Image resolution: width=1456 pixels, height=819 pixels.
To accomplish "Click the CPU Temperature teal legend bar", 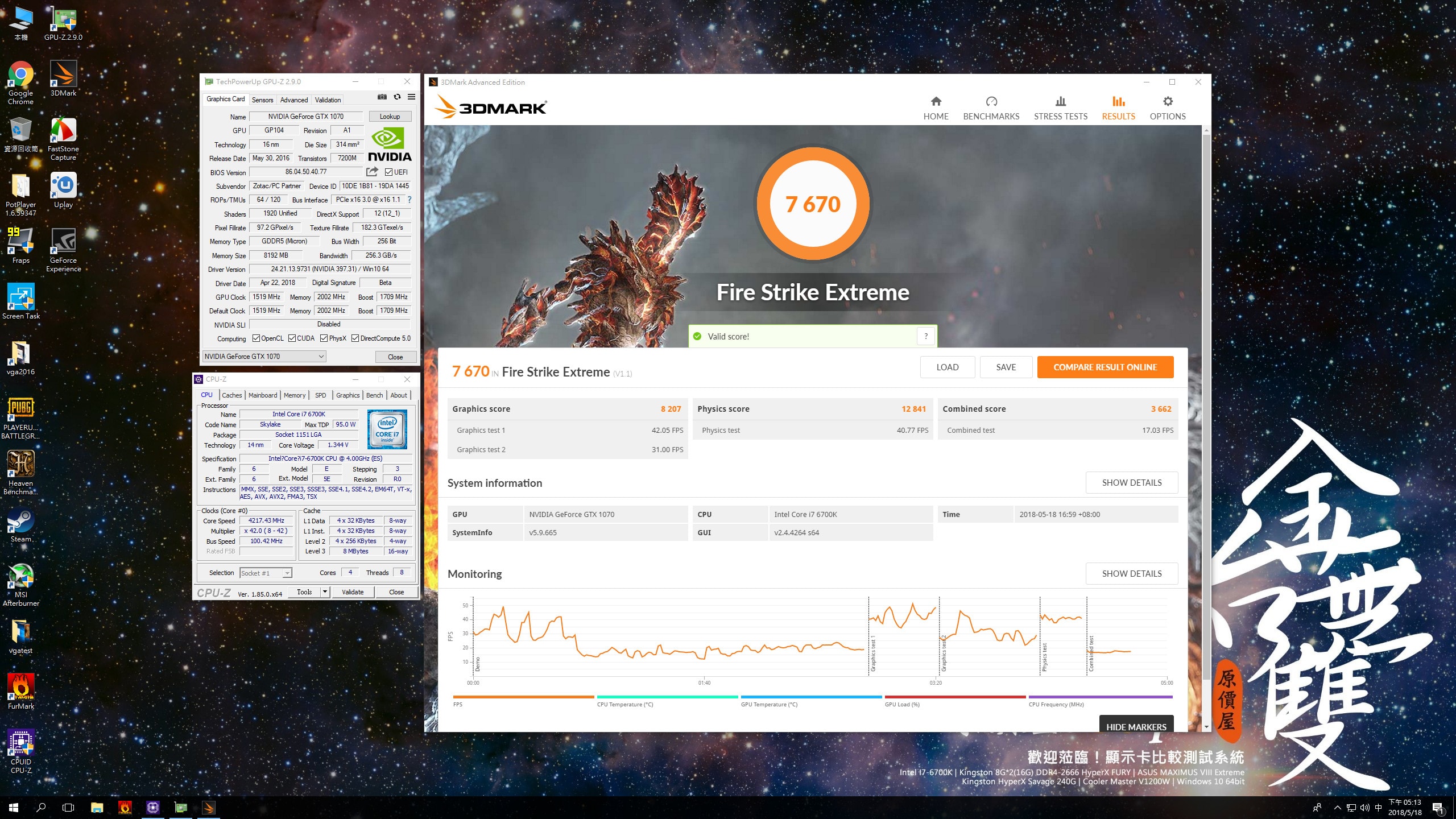I will click(667, 697).
